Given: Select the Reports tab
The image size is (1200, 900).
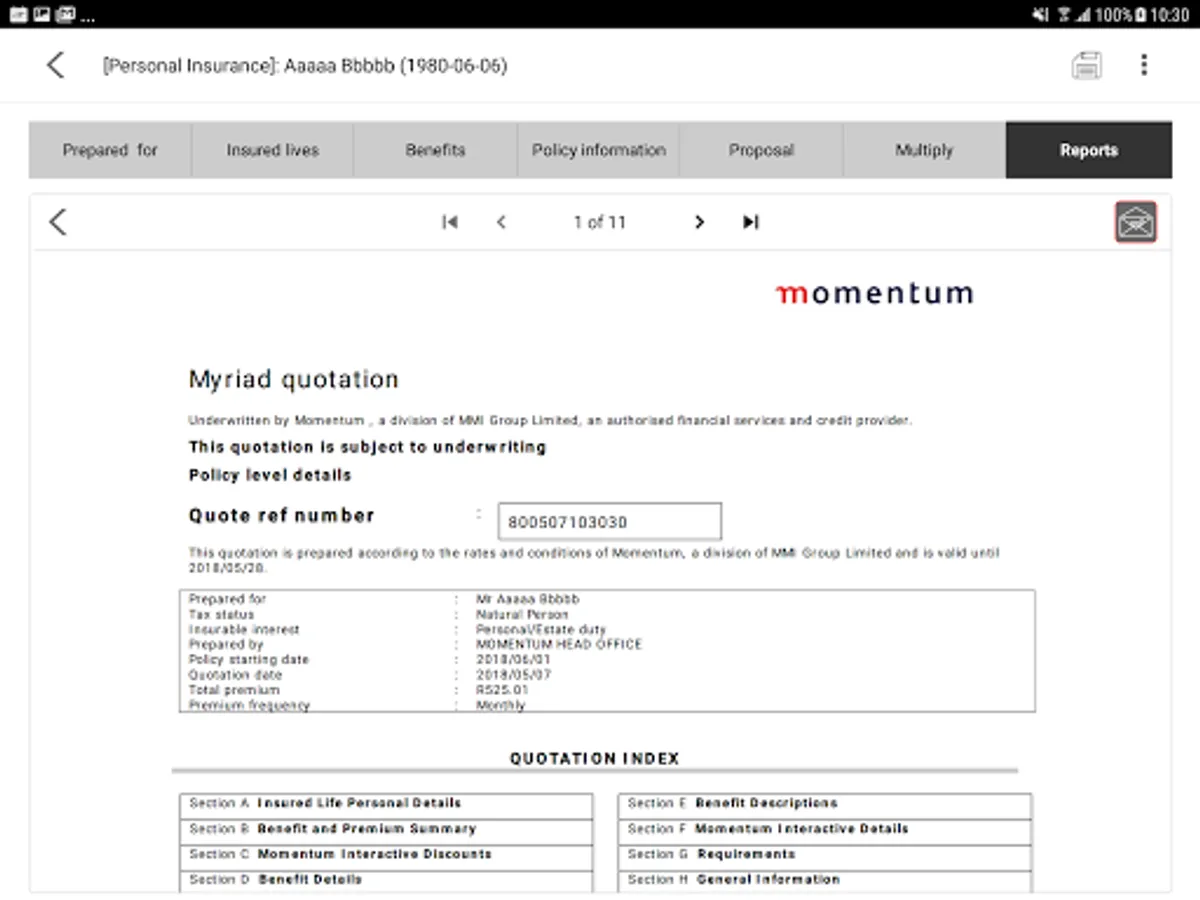Looking at the screenshot, I should point(1089,150).
